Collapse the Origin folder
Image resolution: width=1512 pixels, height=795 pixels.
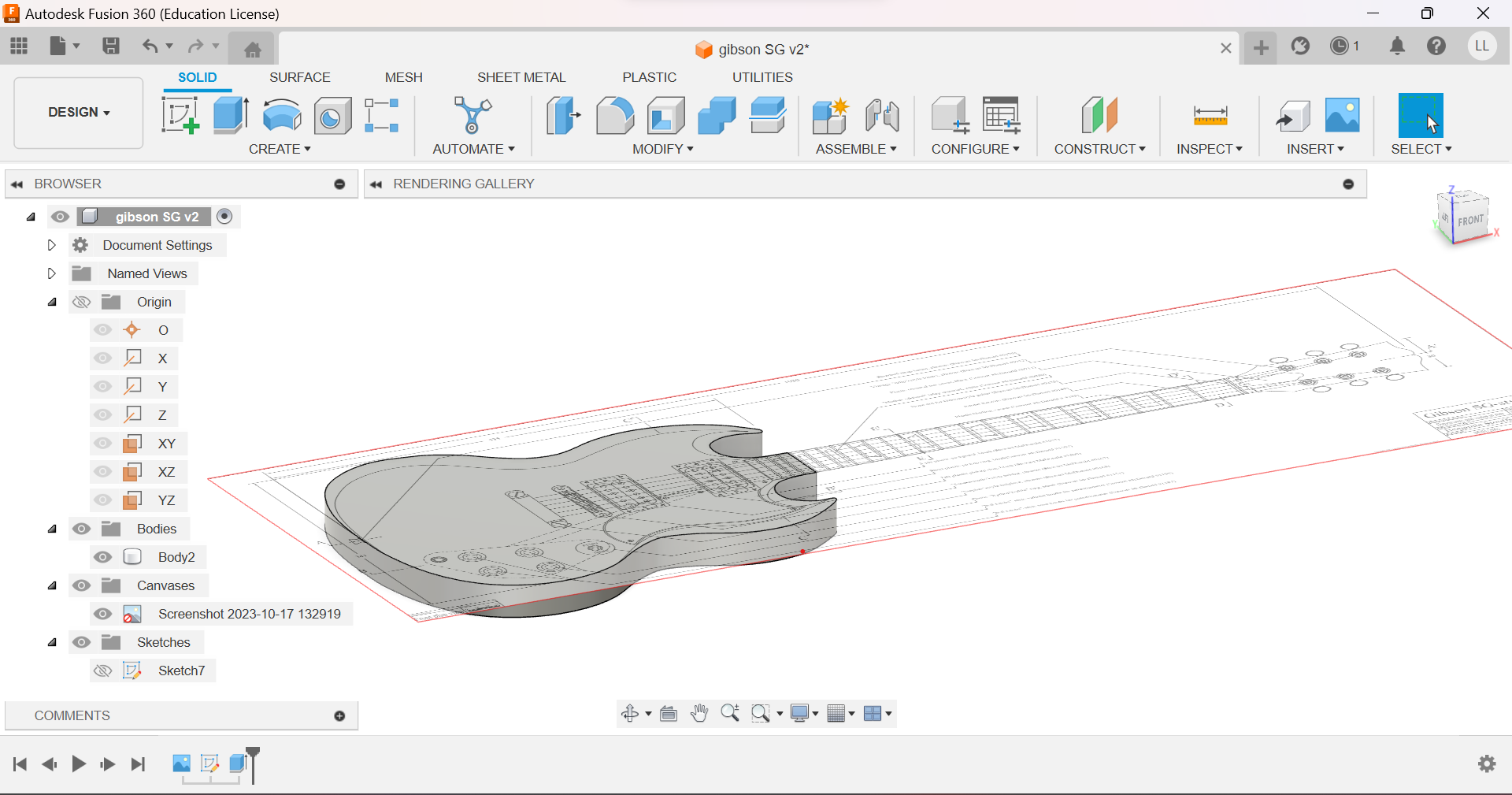tap(52, 302)
